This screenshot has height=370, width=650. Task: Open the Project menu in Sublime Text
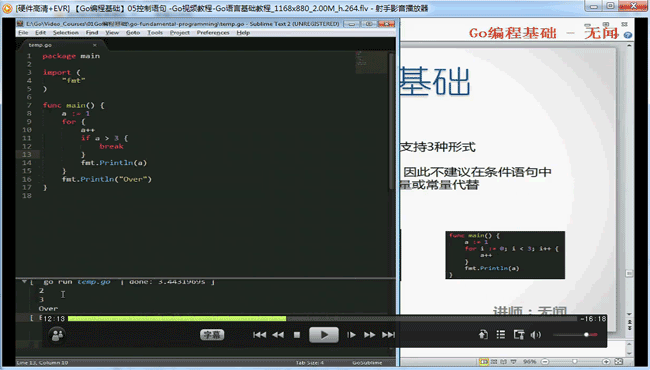179,32
